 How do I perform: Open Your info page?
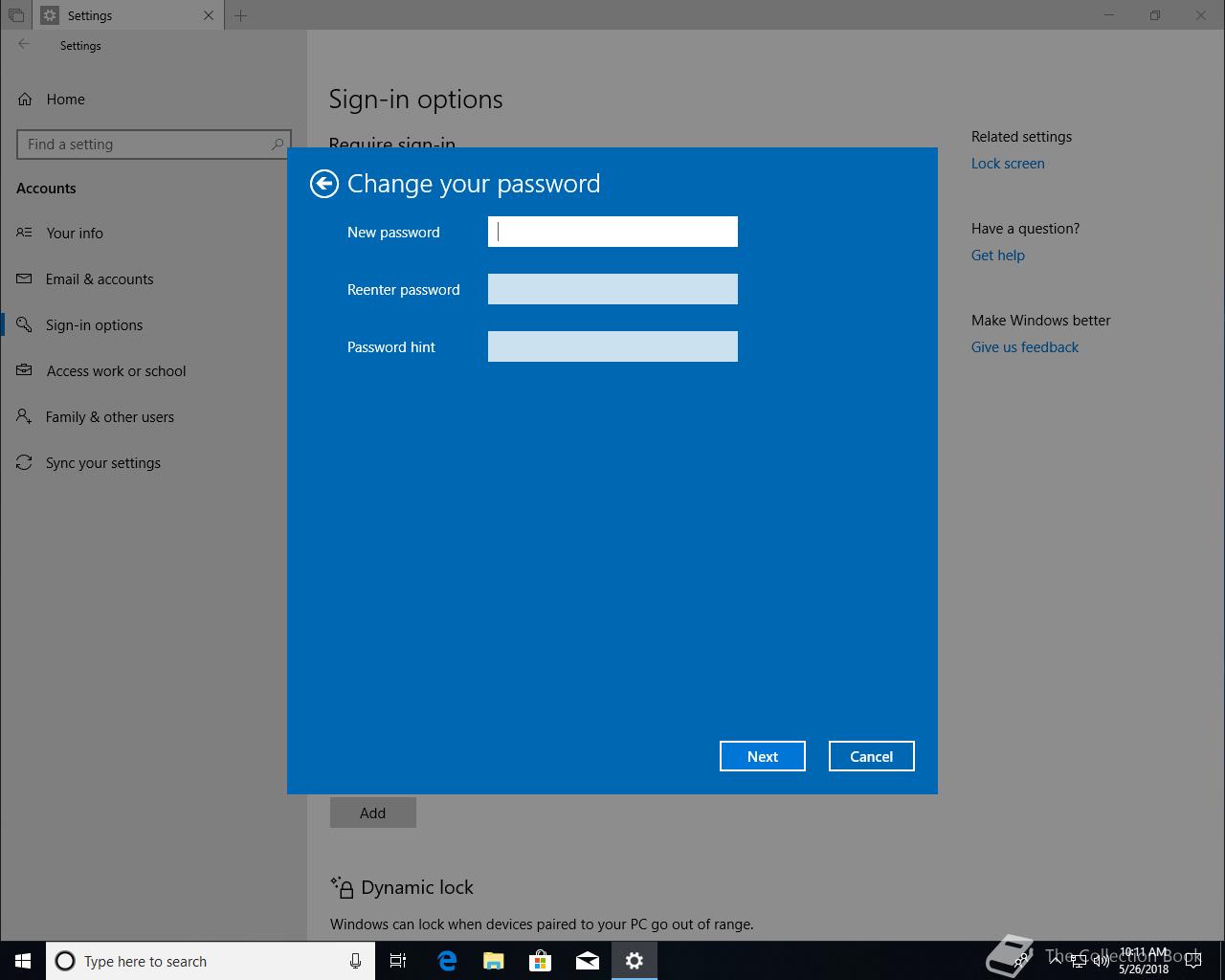(153, 234)
